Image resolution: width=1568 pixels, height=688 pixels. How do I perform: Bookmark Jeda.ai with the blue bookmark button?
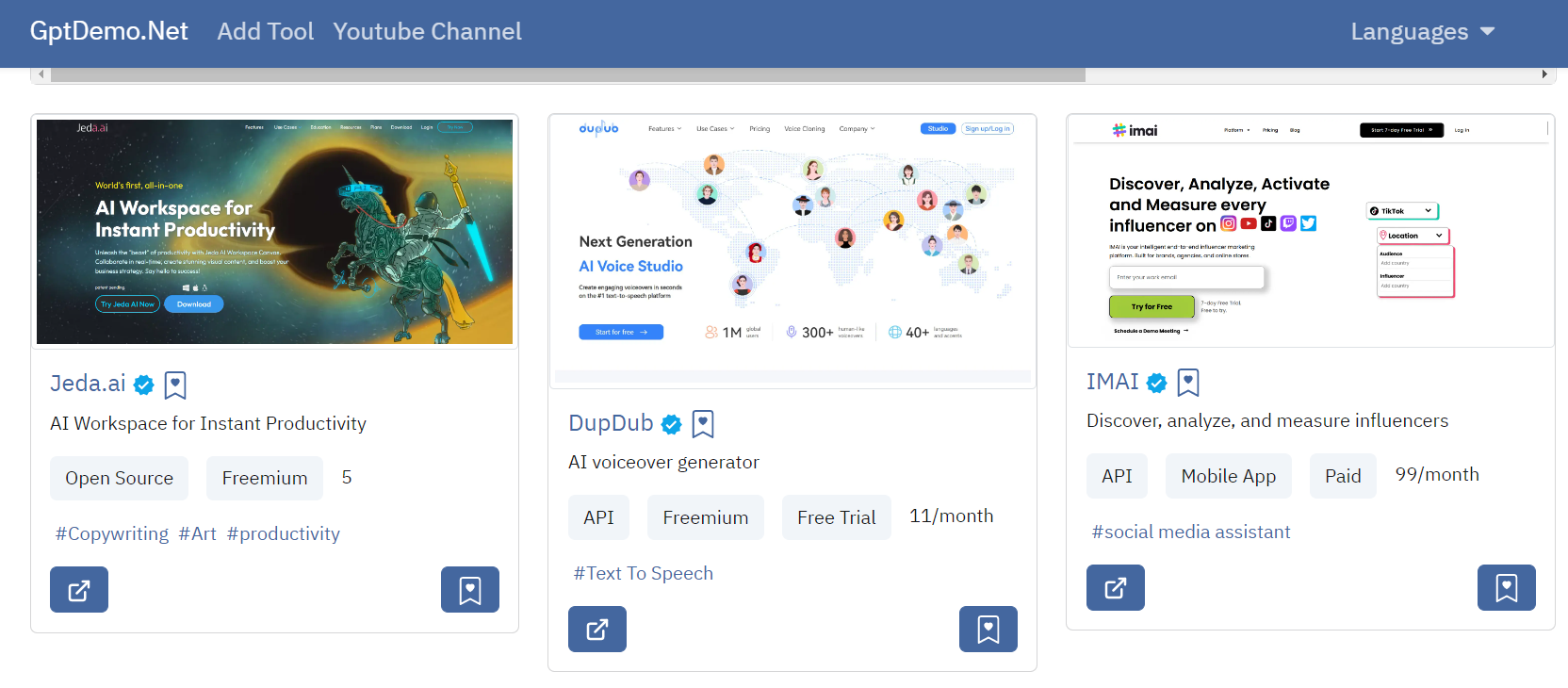470,590
